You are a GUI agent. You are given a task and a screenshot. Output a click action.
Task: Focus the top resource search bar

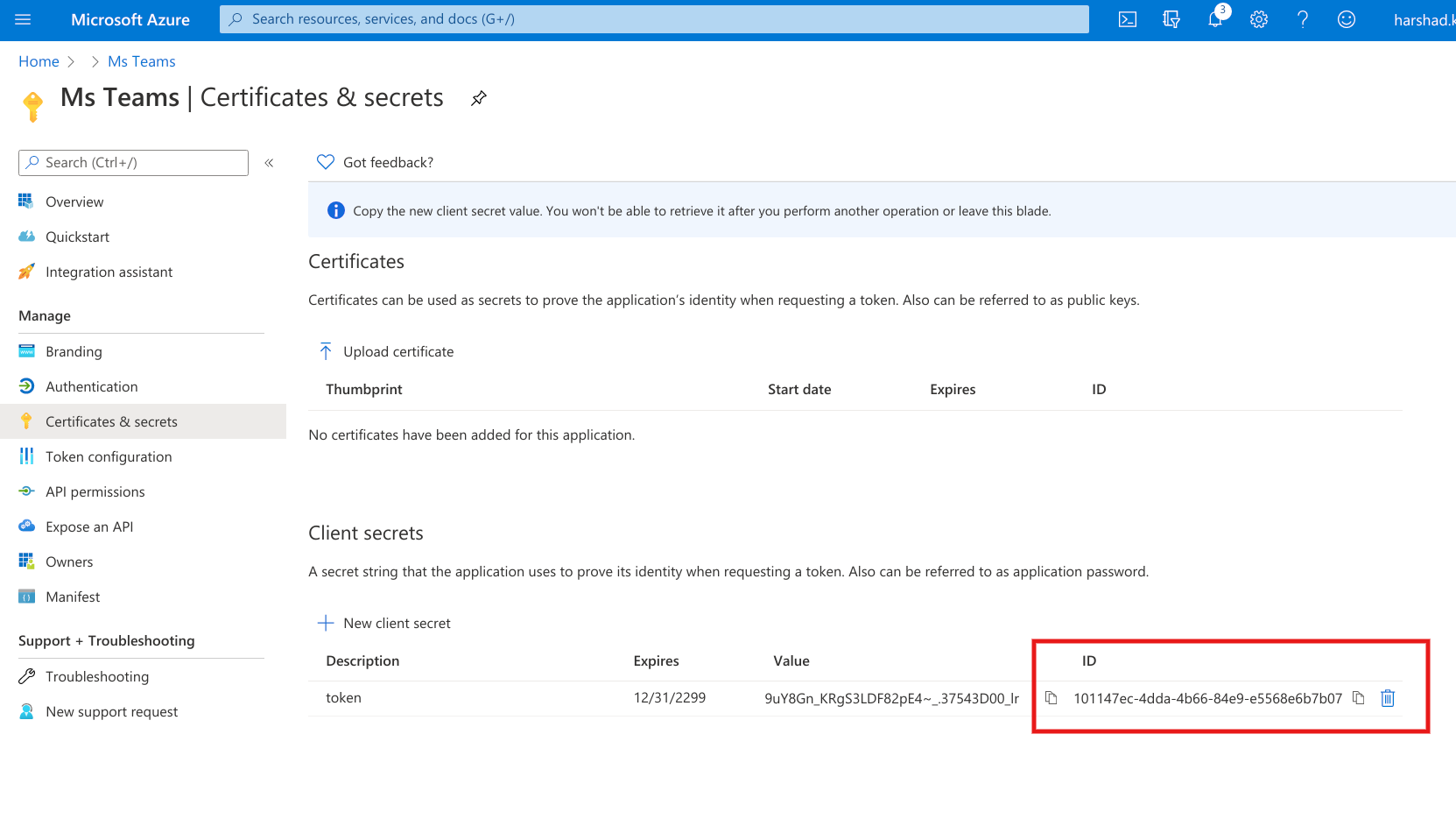click(x=653, y=19)
